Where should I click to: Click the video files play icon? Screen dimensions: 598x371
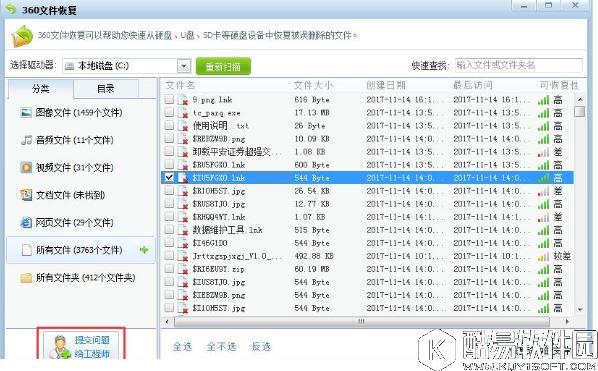[x=26, y=167]
